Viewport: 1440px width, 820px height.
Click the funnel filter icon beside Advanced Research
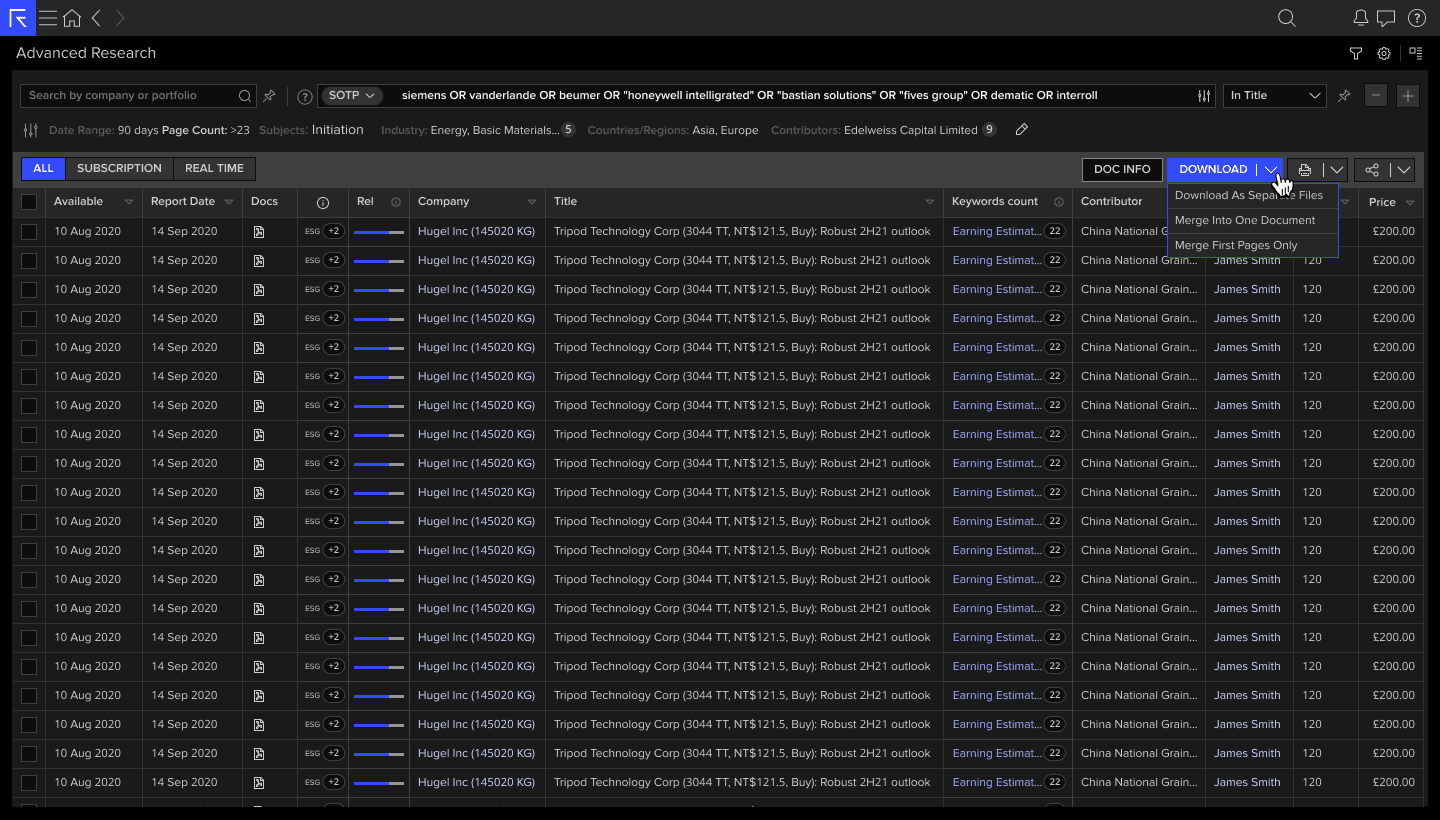1356,54
